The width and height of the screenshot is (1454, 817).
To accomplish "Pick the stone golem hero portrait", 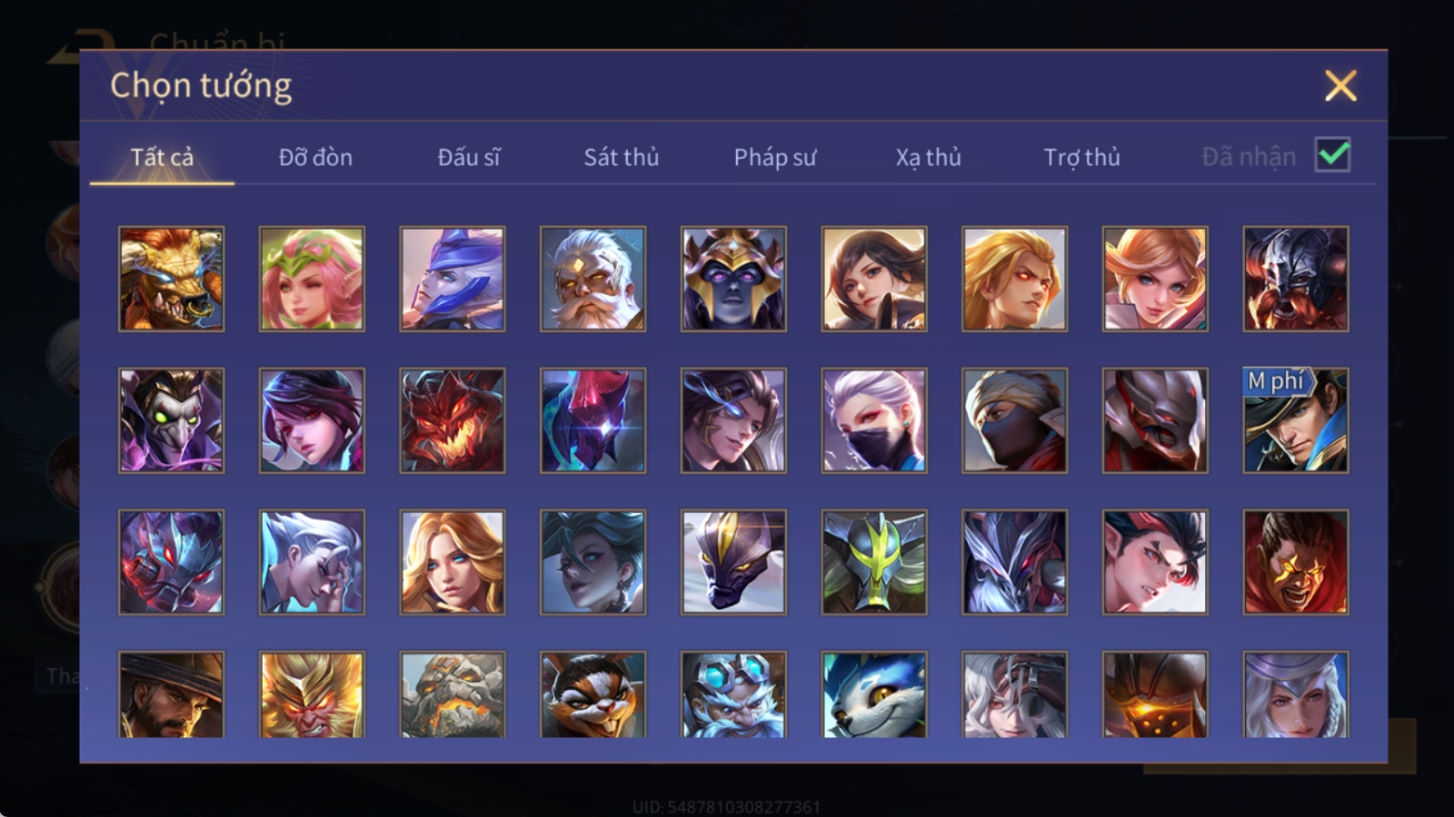I will point(452,695).
